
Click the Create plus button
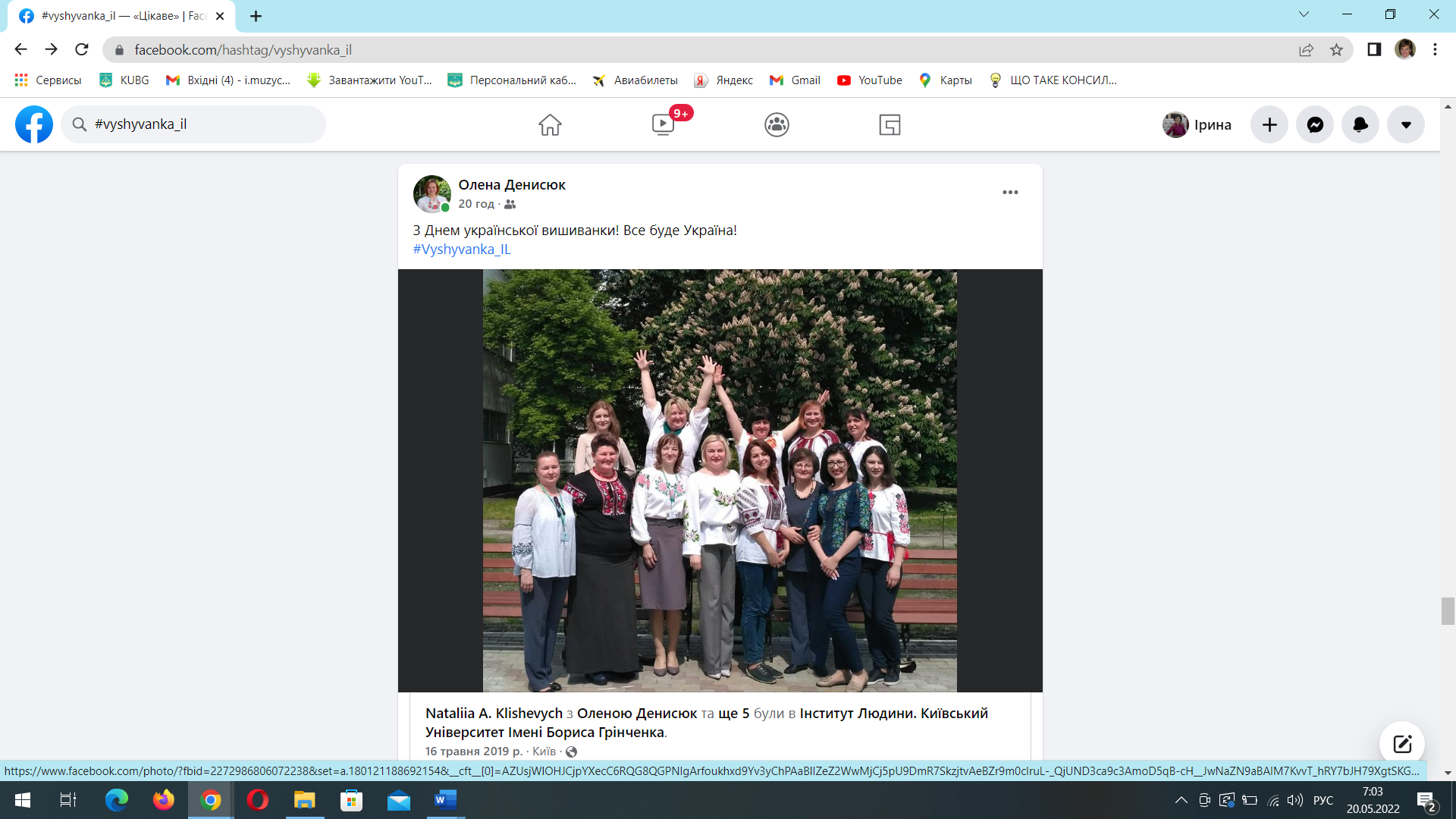click(1269, 124)
